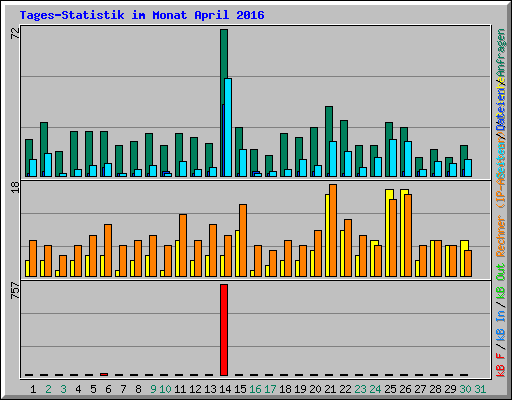
Task: Click the middle chart maximum value '18'
Action: [x=15, y=187]
